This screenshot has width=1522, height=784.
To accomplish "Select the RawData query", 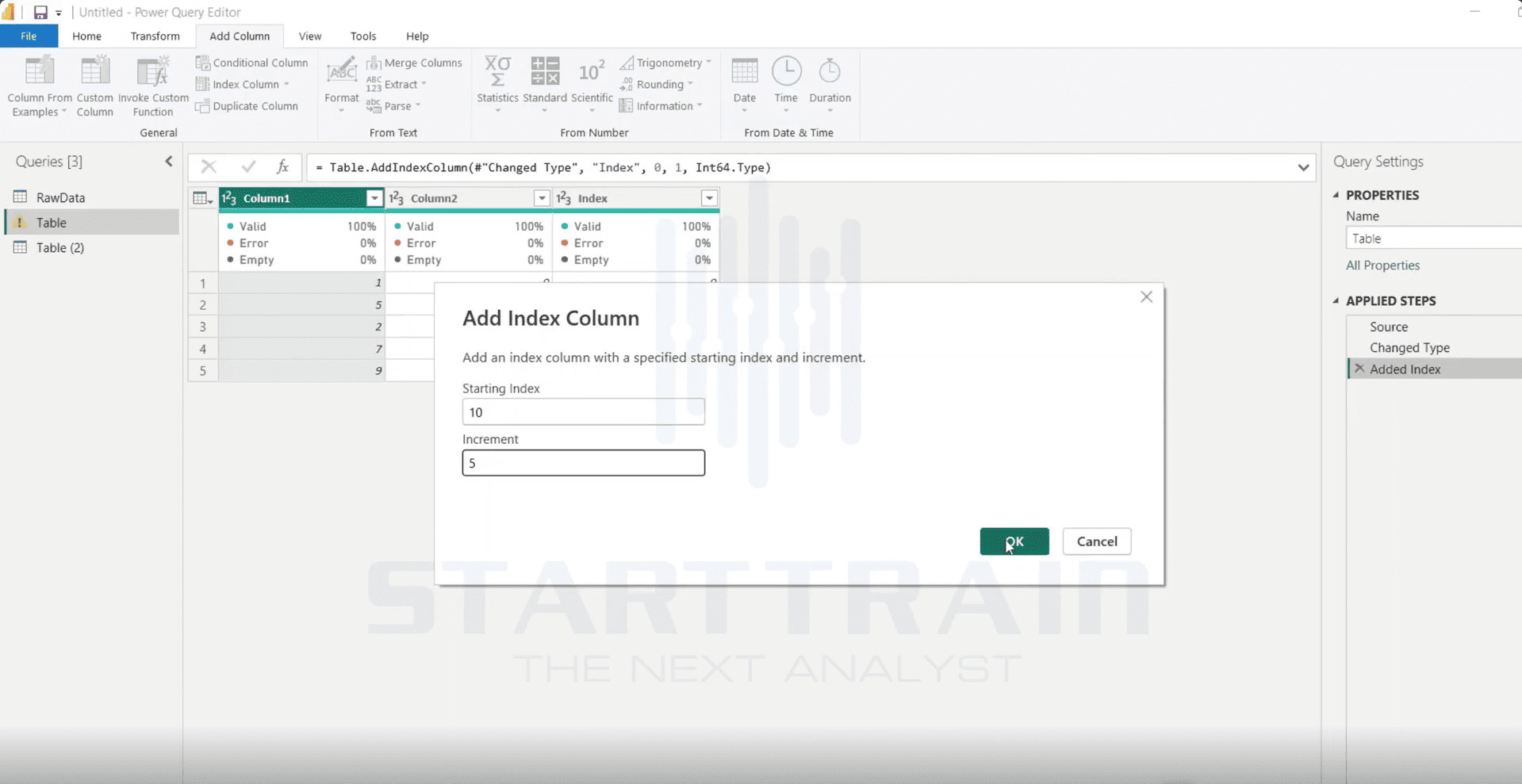I will (92, 197).
